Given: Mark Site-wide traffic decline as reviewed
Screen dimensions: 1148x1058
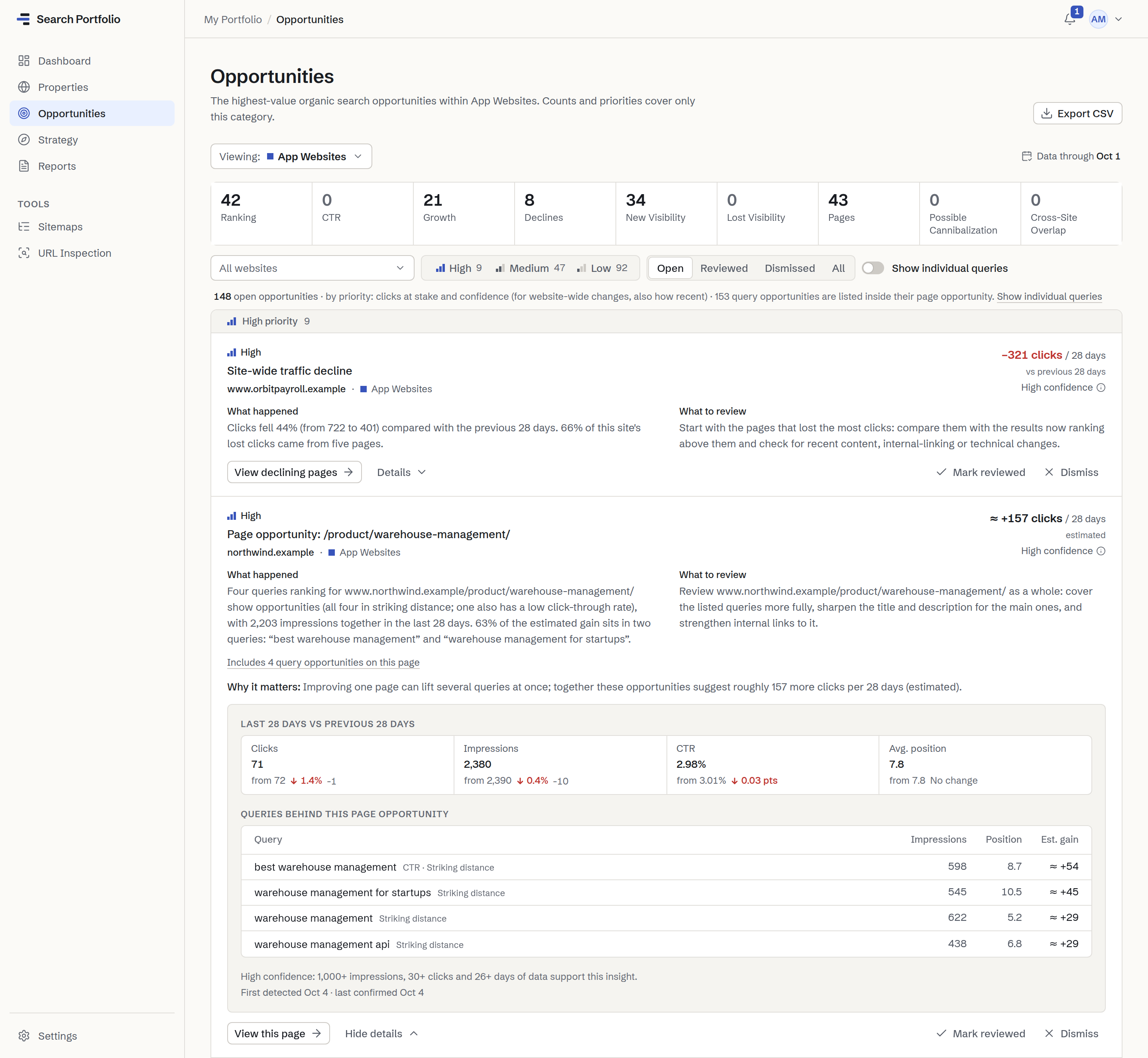Looking at the screenshot, I should pos(980,472).
